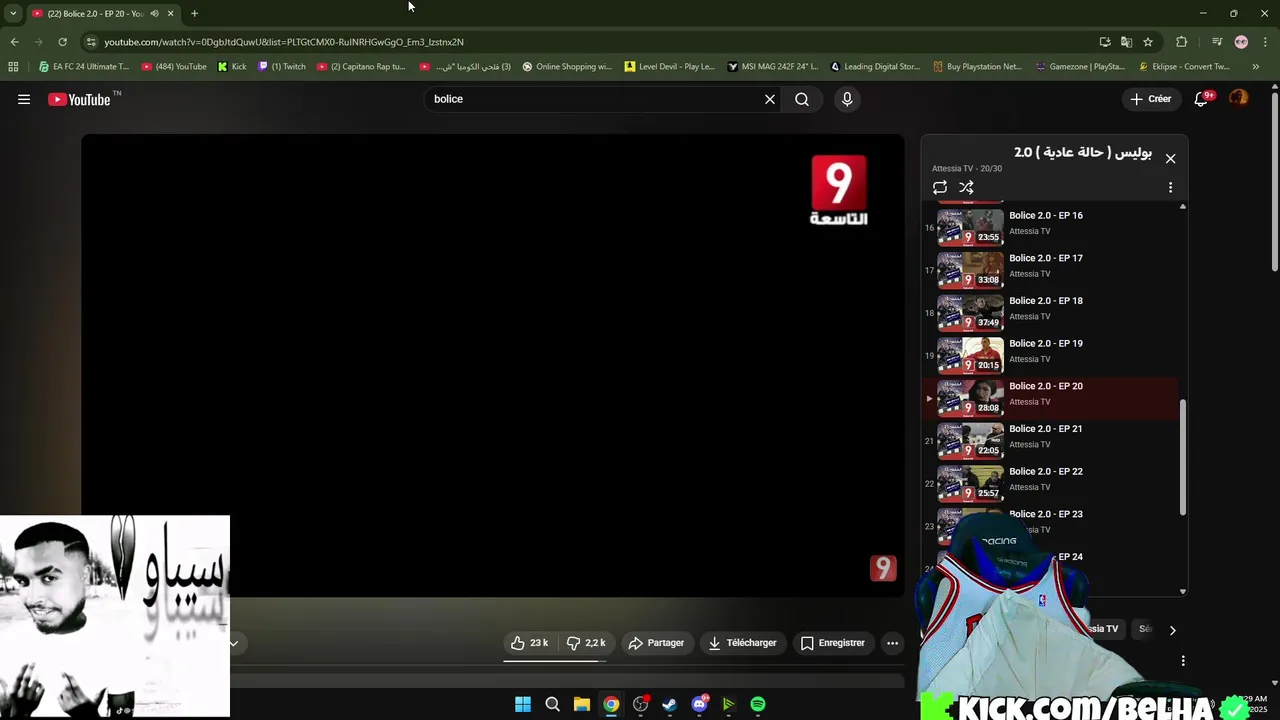1280x720 pixels.
Task: Open the translate page icon
Action: (1126, 42)
